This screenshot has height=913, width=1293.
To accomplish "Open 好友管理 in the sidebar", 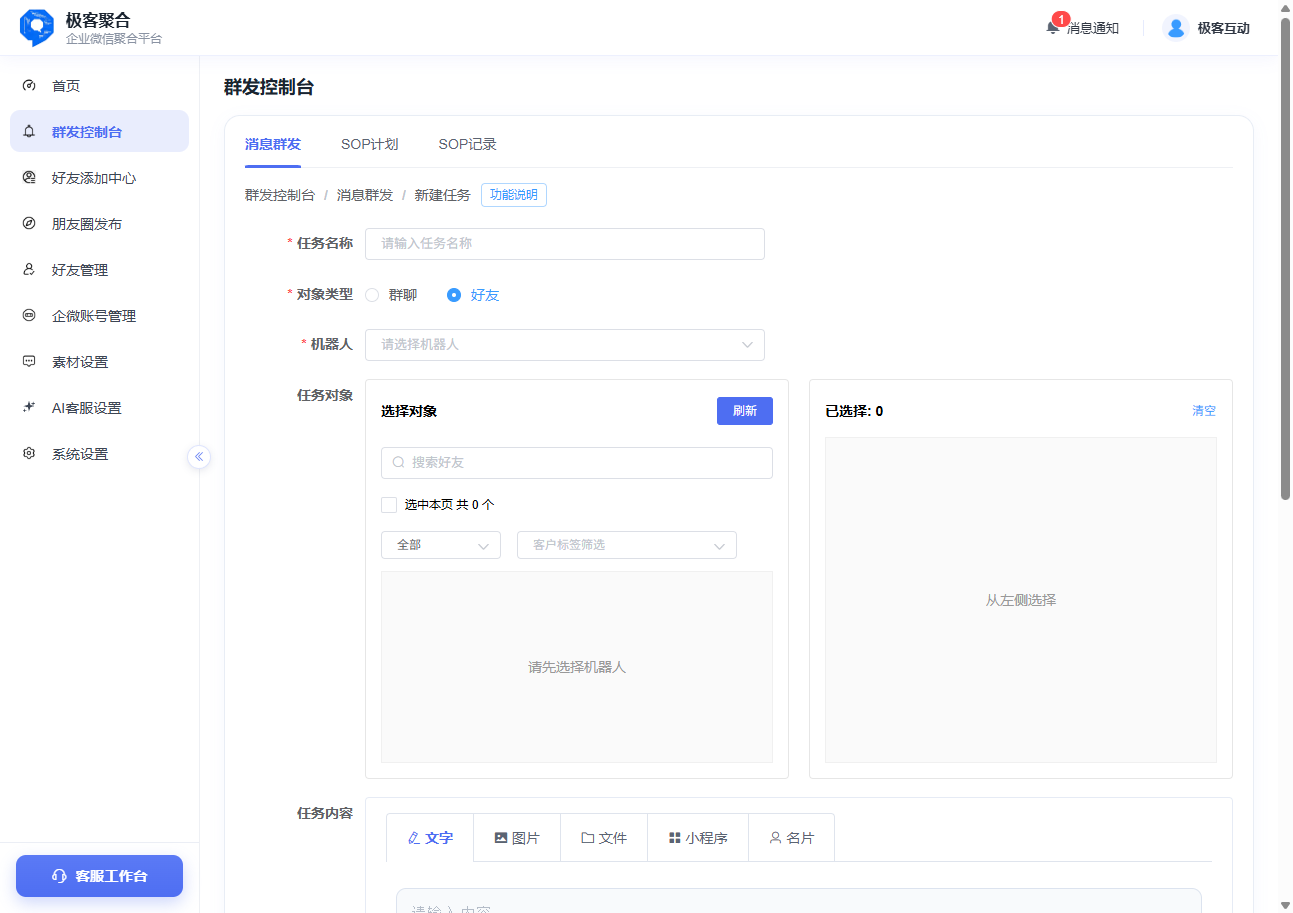I will pos(99,270).
